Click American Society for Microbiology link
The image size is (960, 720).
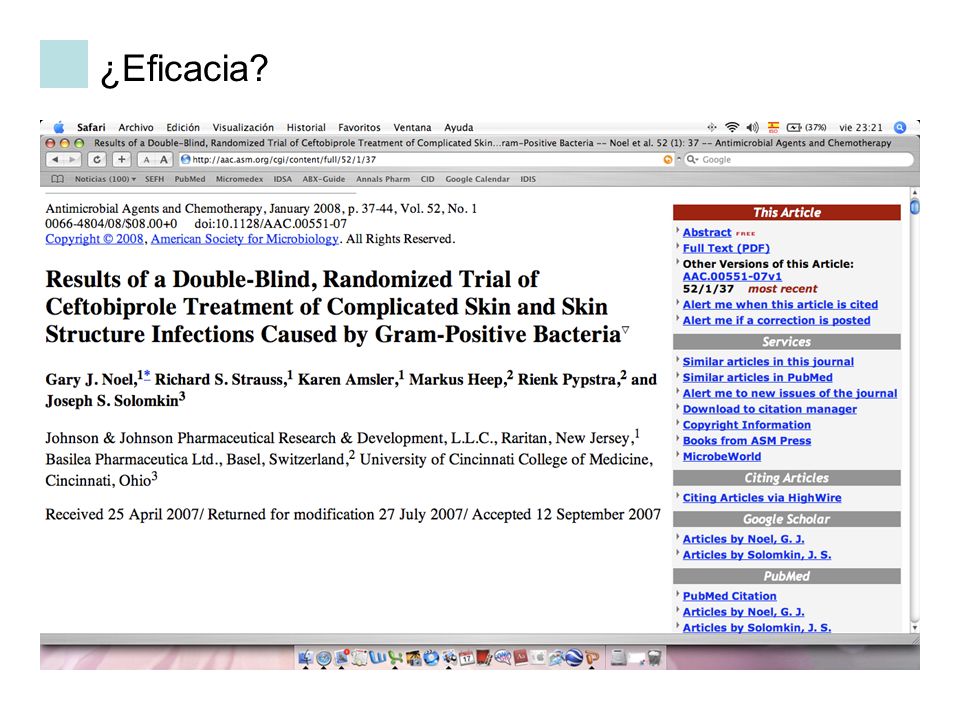245,239
